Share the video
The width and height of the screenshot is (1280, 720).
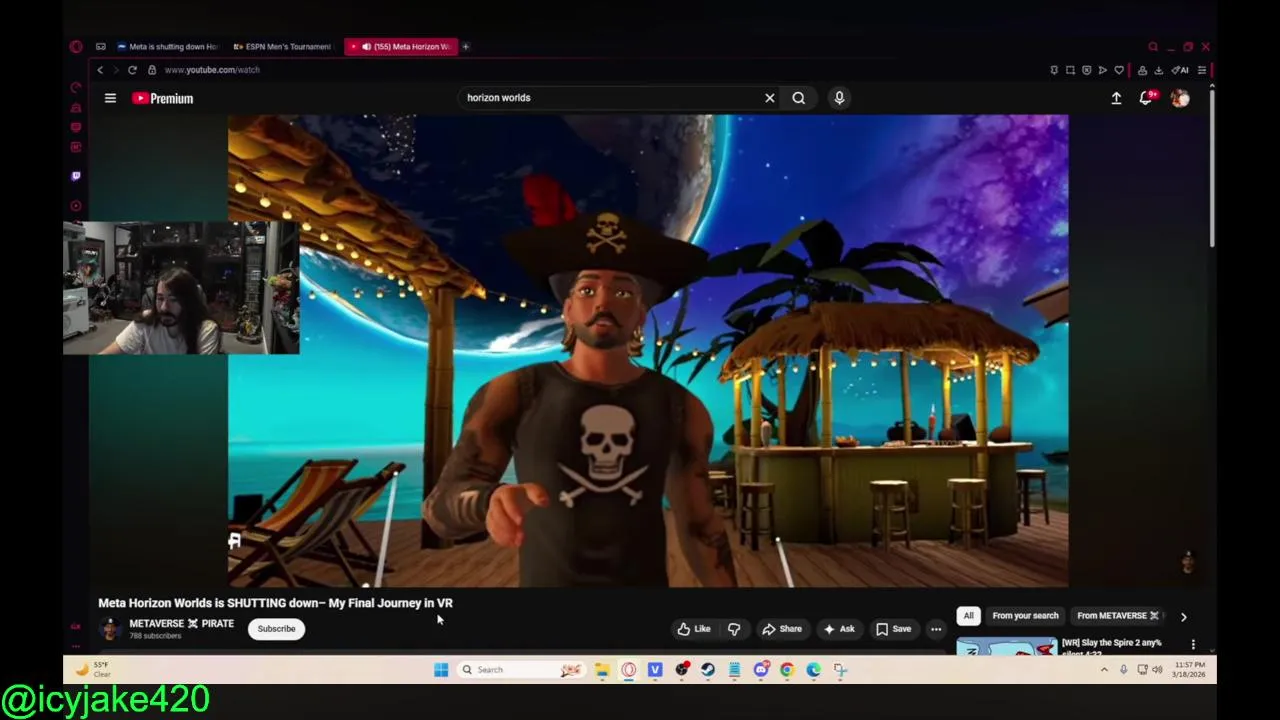click(782, 629)
